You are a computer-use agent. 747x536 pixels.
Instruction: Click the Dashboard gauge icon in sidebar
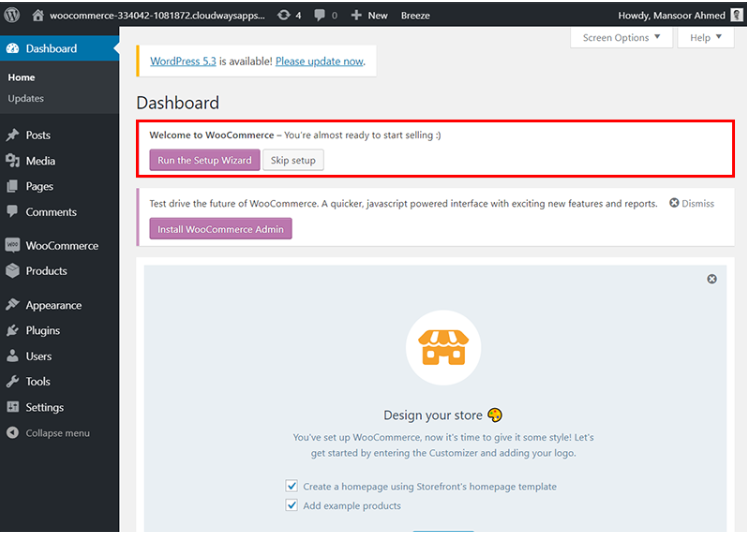(13, 48)
